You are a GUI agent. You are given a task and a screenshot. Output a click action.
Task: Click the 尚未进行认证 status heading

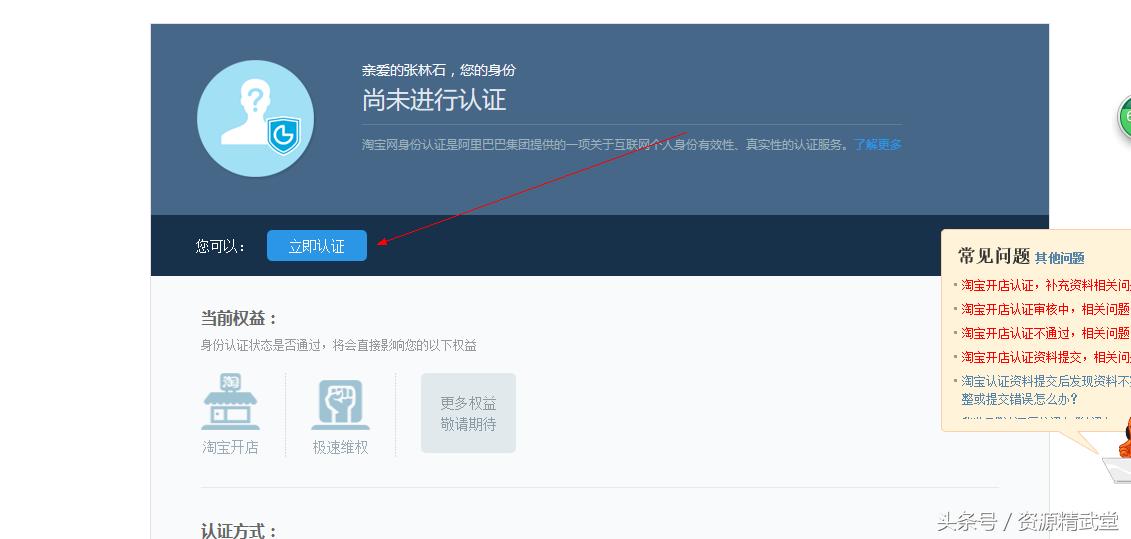(434, 100)
